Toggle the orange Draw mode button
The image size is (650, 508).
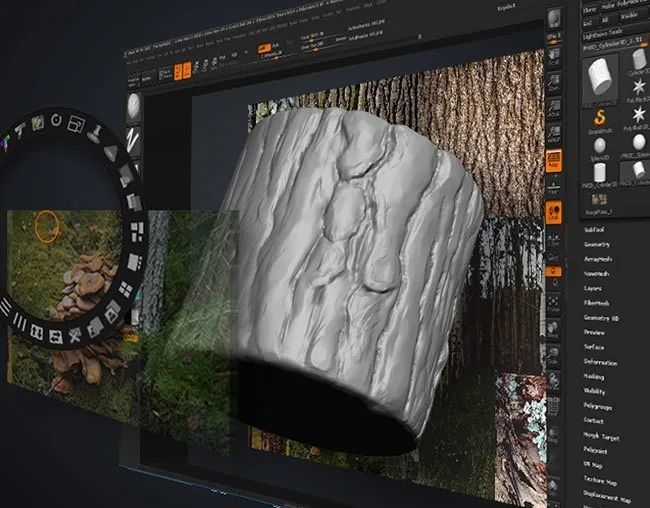(x=187, y=70)
